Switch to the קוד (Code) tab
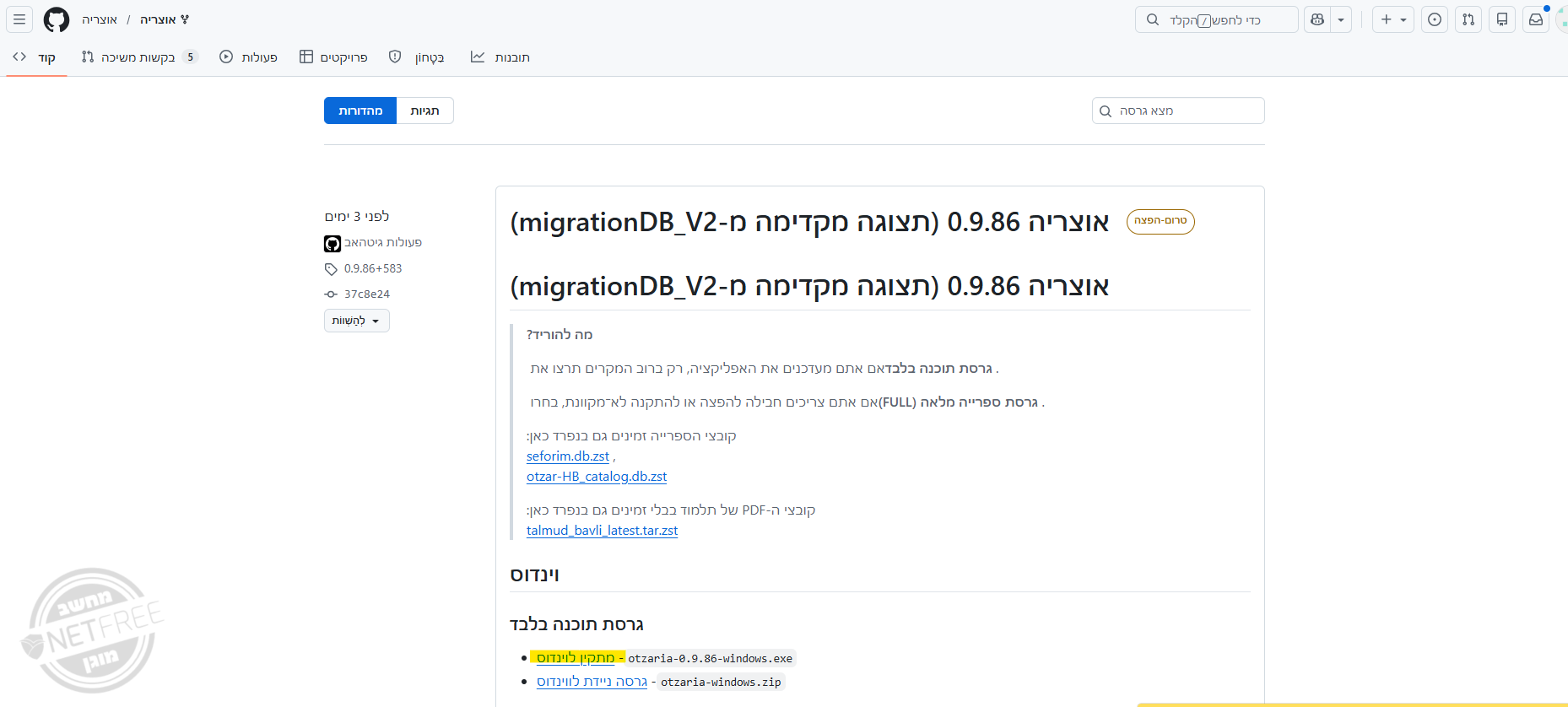1568x707 pixels. 35,57
